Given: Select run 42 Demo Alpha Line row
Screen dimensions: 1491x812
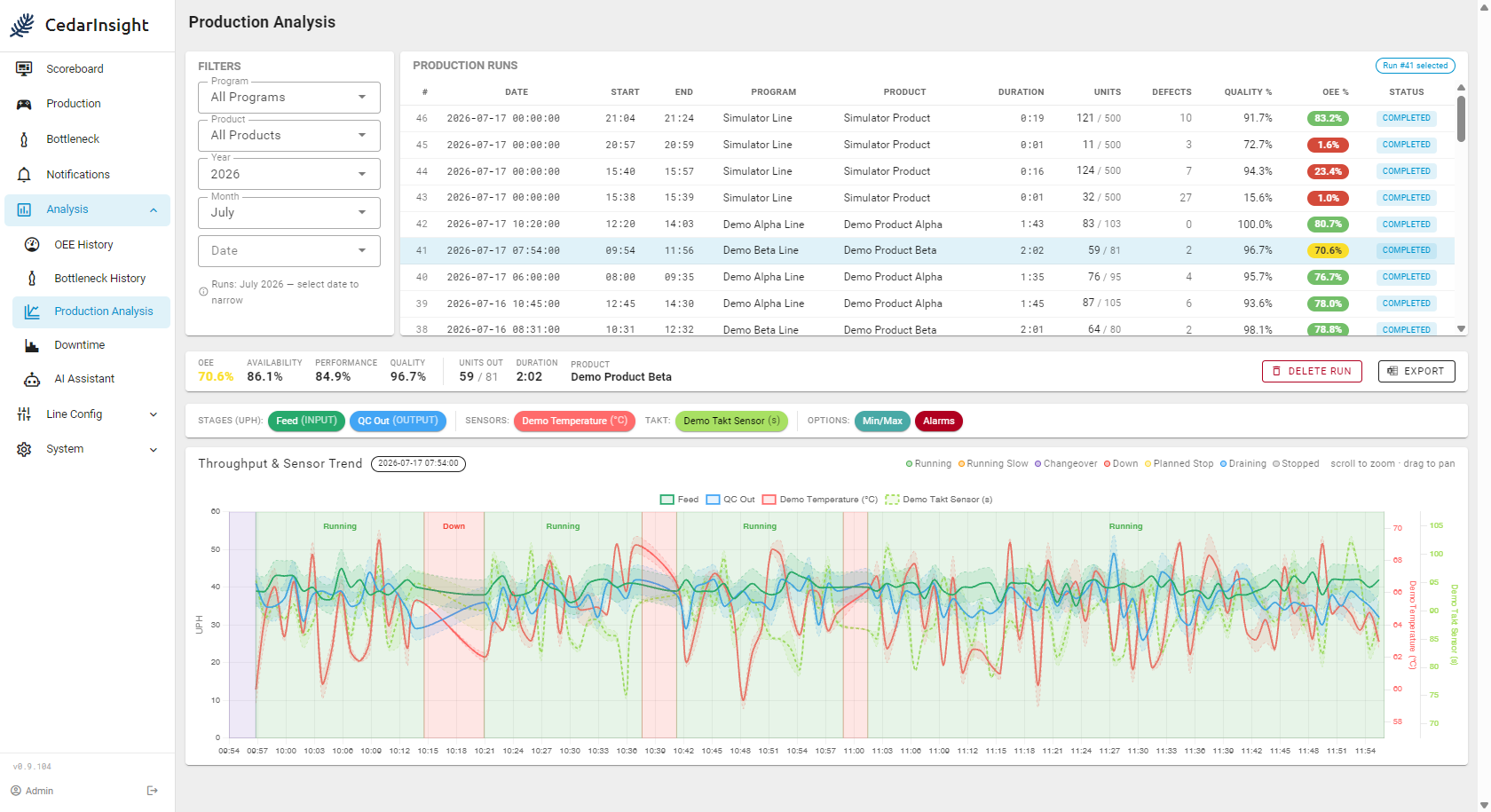Looking at the screenshot, I should coord(927,225).
